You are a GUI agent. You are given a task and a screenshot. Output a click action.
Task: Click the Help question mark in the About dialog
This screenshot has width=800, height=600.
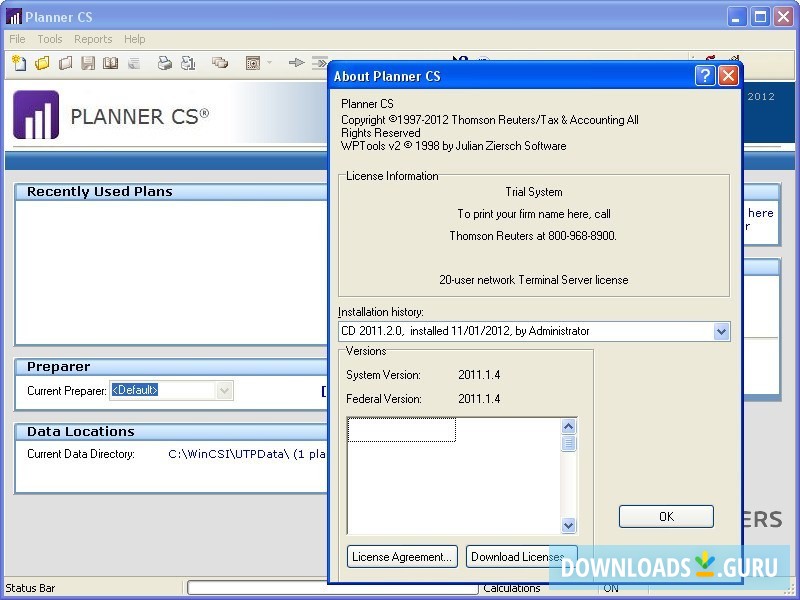click(706, 76)
